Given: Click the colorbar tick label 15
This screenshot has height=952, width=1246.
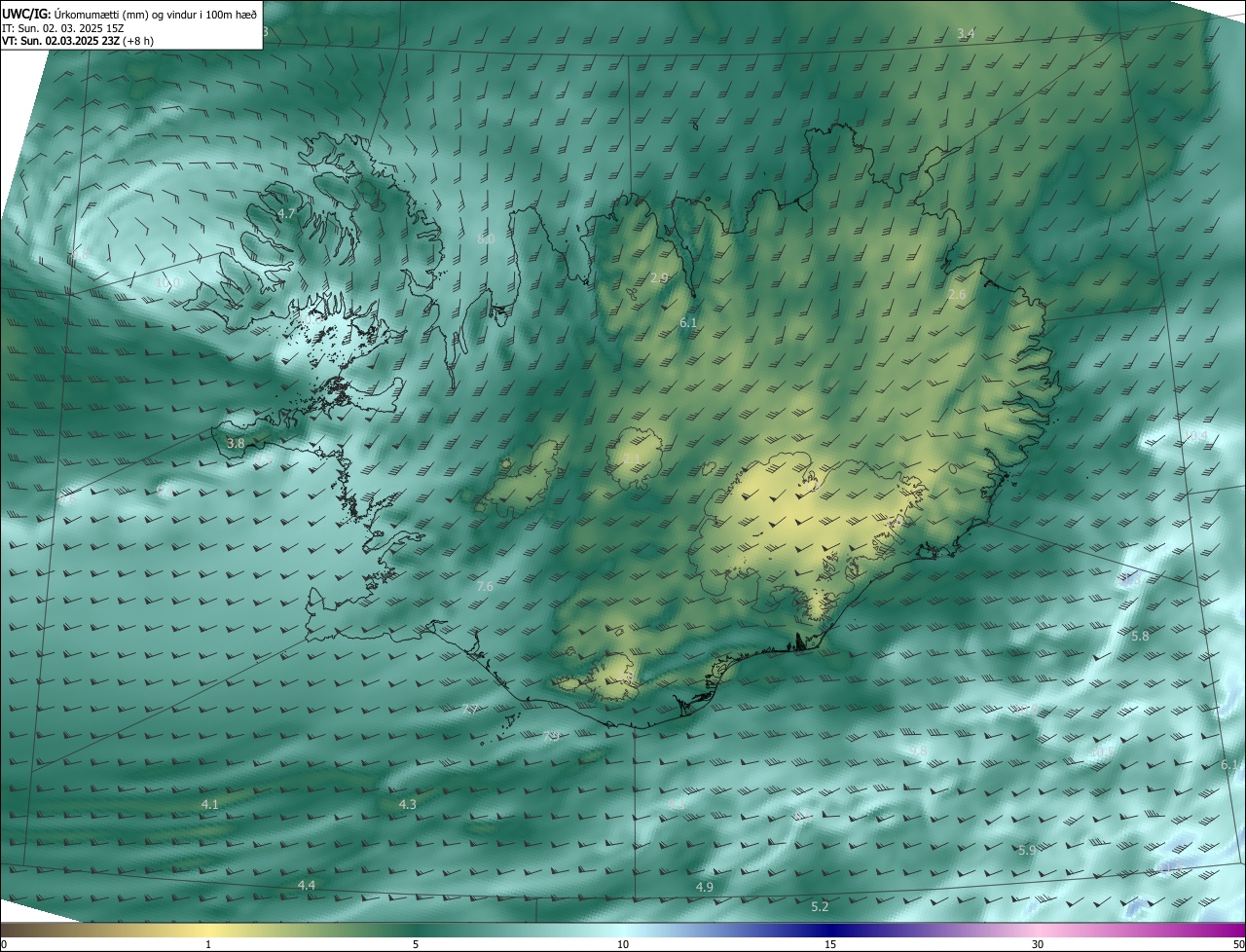Looking at the screenshot, I should coord(830,944).
